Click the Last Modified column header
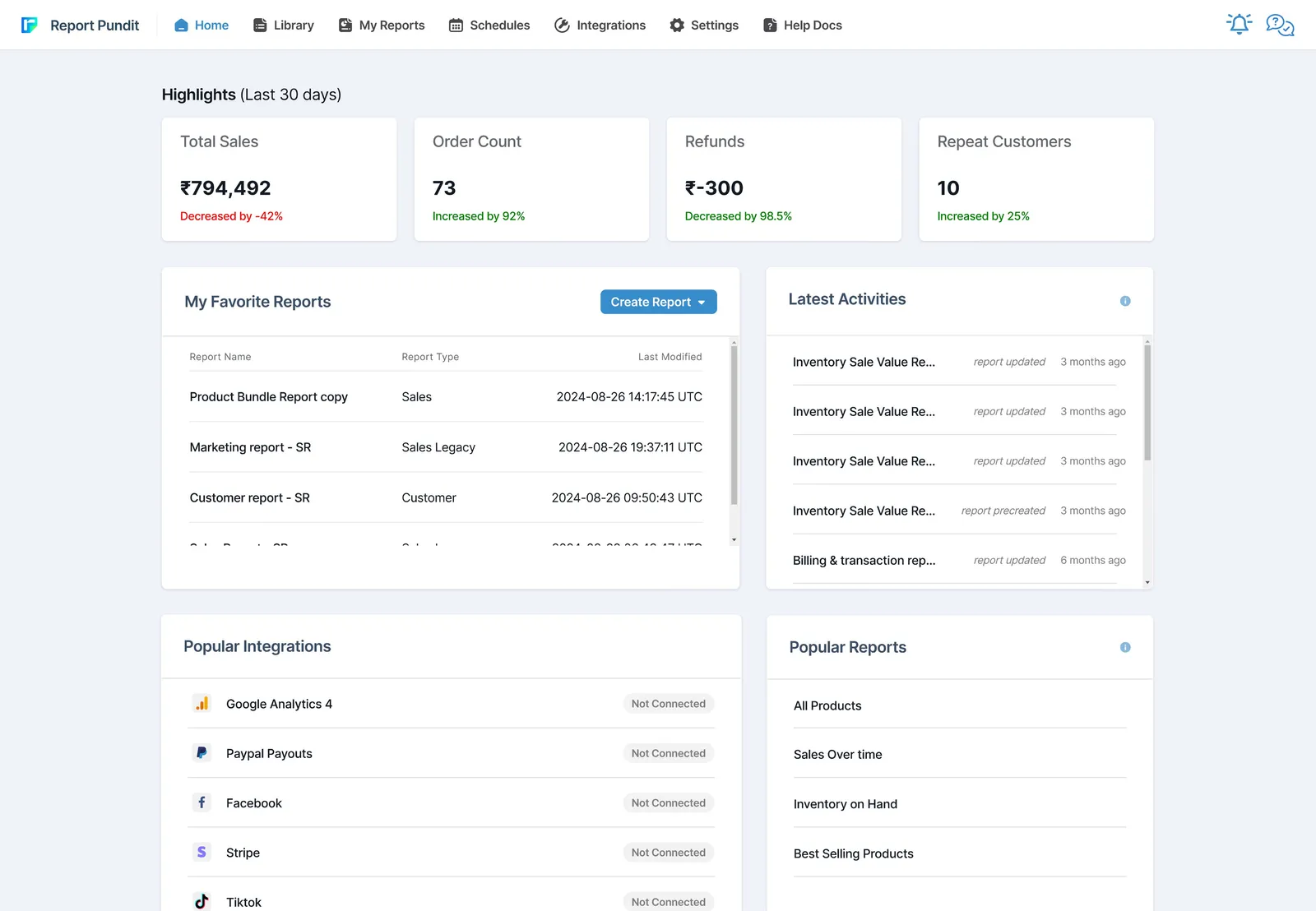1316x911 pixels. click(670, 357)
